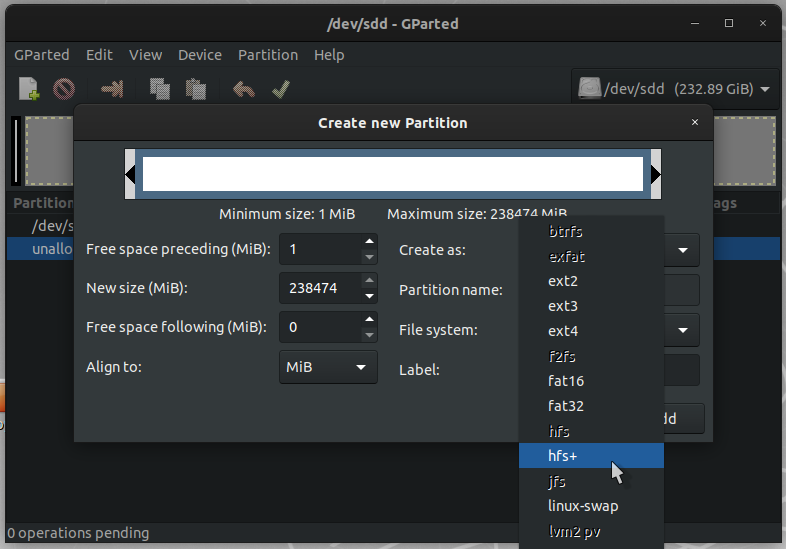Open the File system dropdown arrow
The width and height of the screenshot is (786, 549).
point(683,330)
